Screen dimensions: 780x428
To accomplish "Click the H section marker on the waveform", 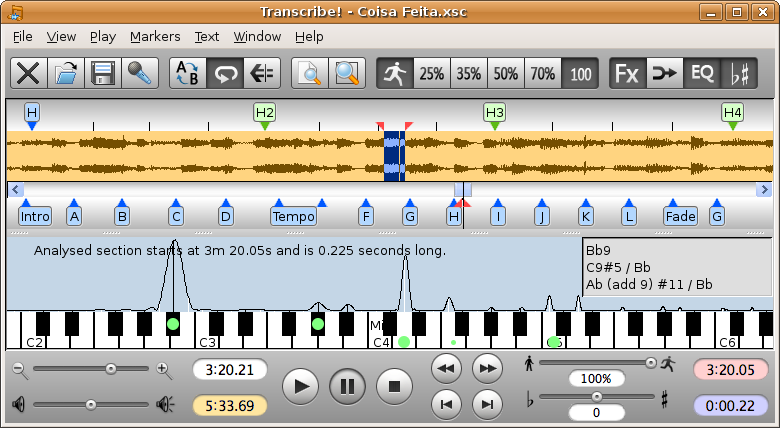I will coord(32,112).
